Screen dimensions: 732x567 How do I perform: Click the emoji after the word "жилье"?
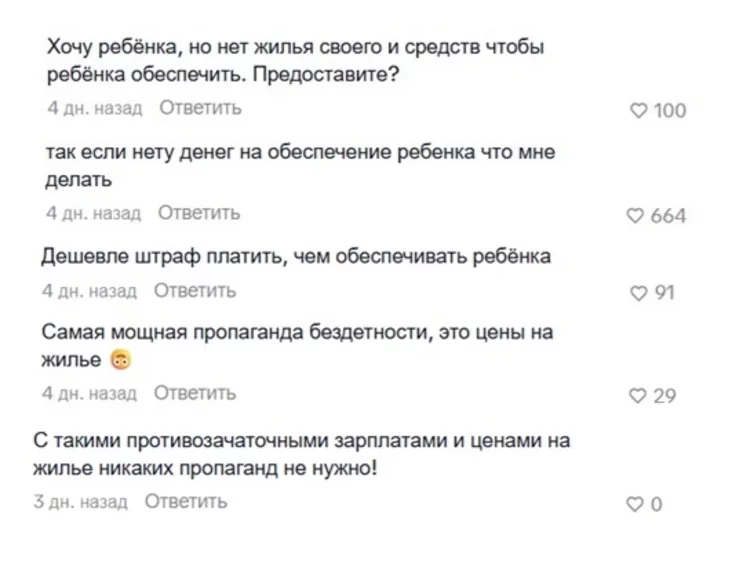(x=121, y=360)
